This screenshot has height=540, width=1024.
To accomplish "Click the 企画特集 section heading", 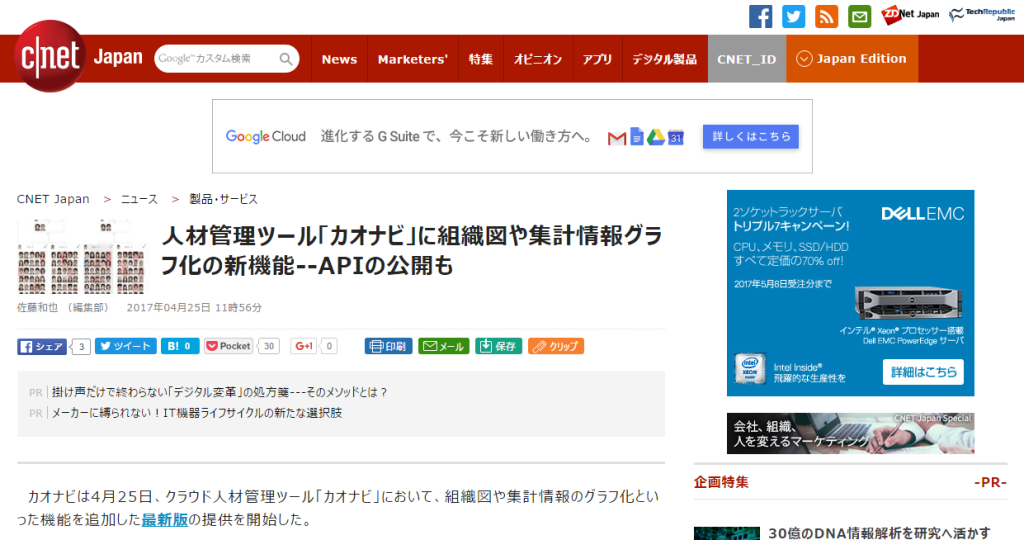I will pyautogui.click(x=721, y=482).
